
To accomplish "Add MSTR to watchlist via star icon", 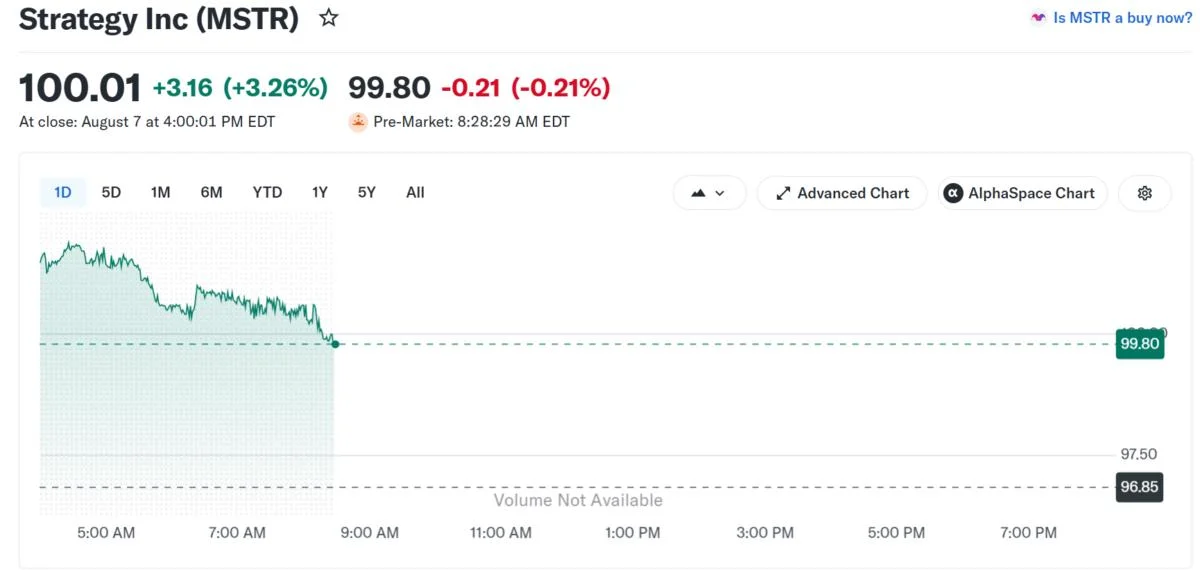I will (328, 18).
